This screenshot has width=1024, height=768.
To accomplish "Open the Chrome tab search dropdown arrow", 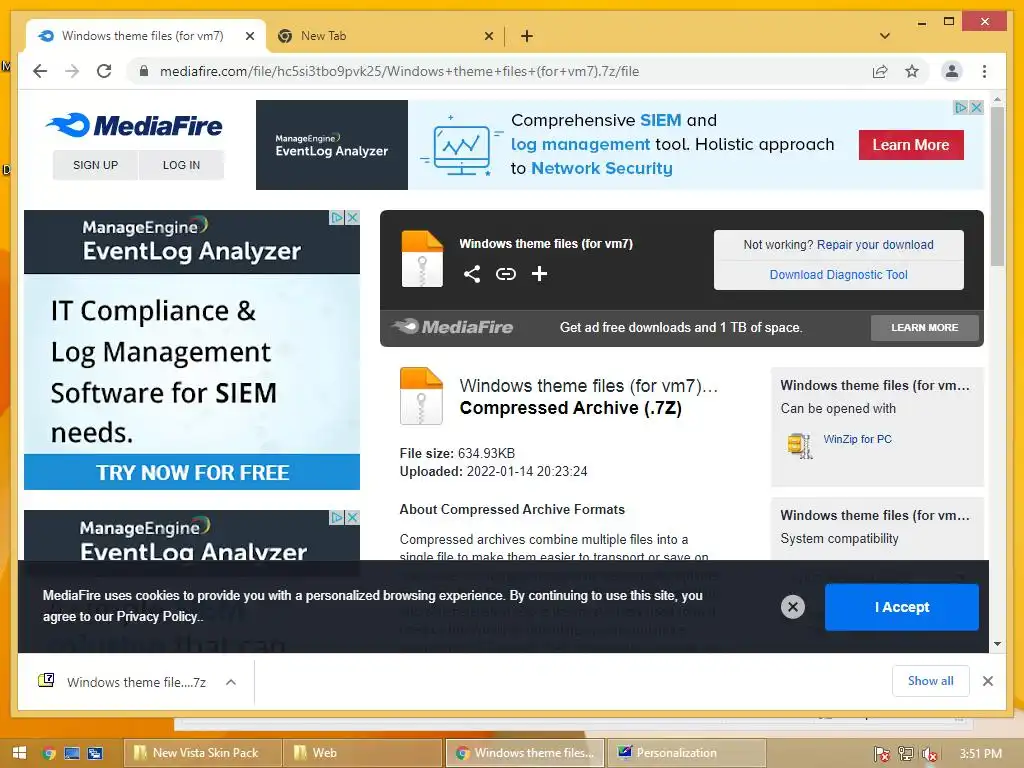I will [884, 36].
